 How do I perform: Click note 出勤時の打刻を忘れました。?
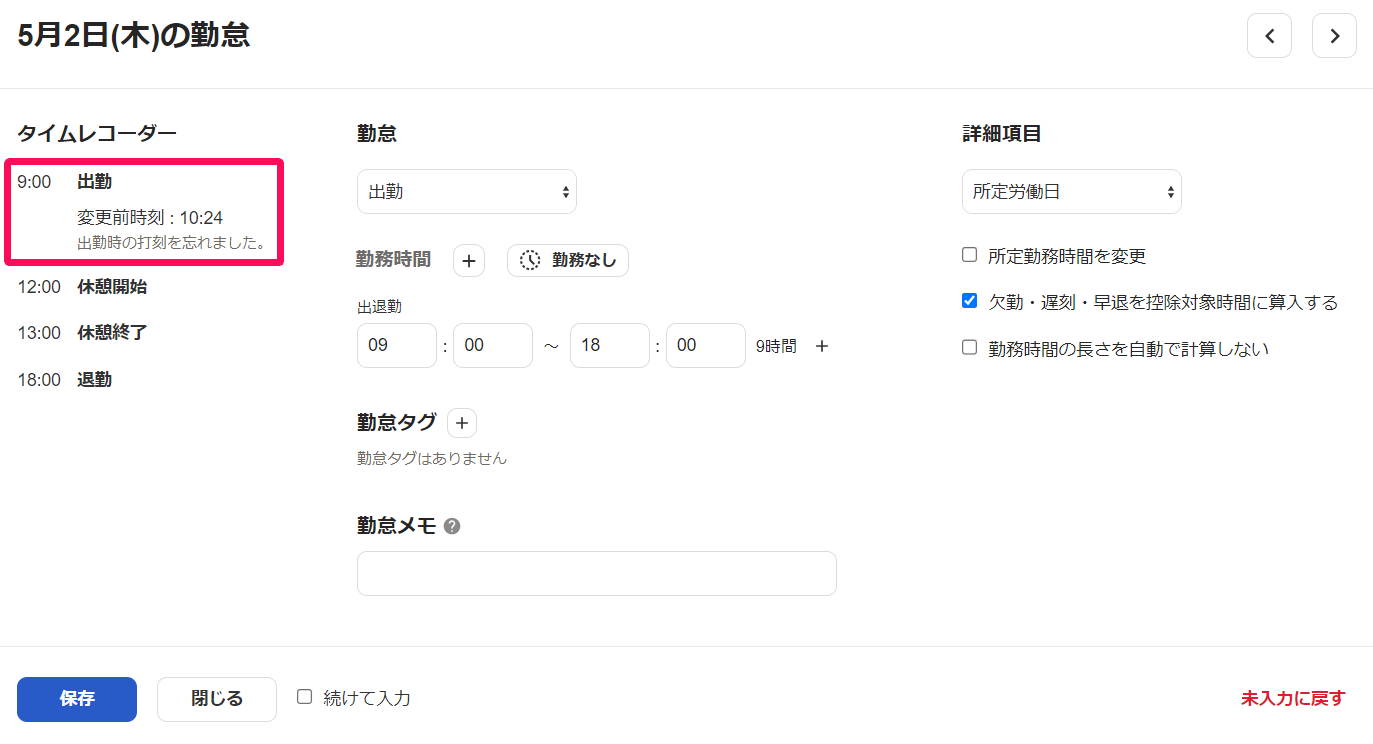(171, 243)
